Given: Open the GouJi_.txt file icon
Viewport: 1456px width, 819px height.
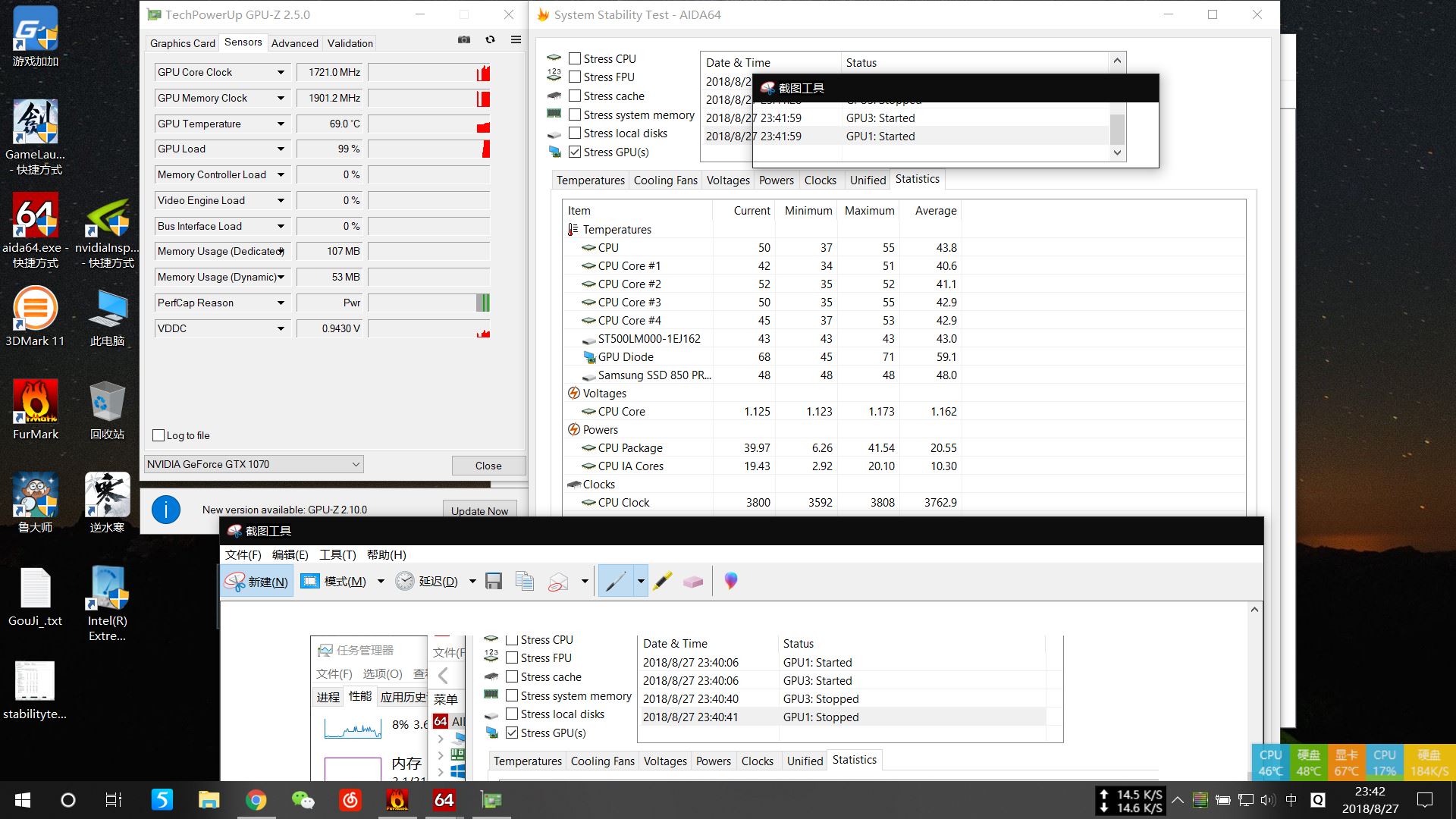Looking at the screenshot, I should point(35,597).
